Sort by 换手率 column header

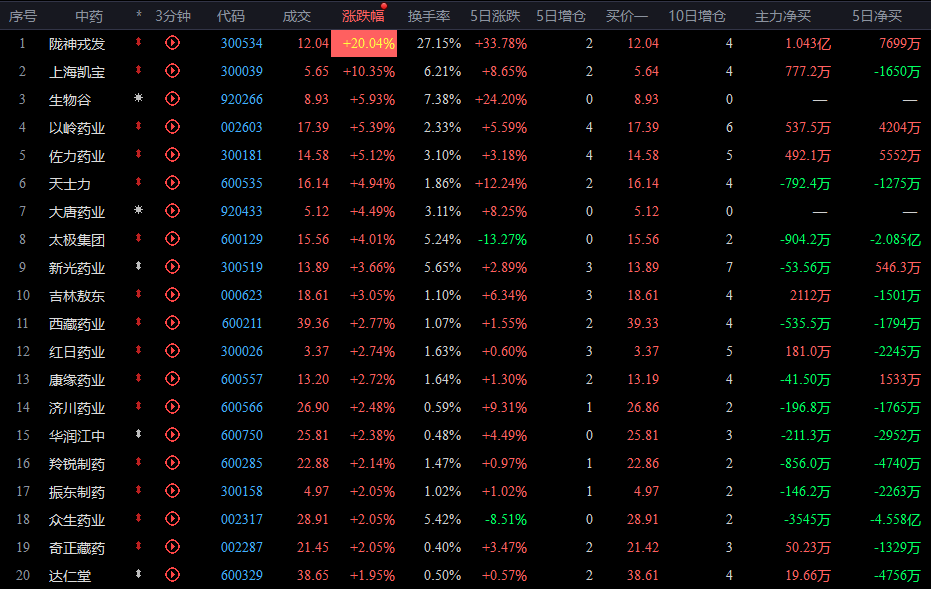[429, 16]
